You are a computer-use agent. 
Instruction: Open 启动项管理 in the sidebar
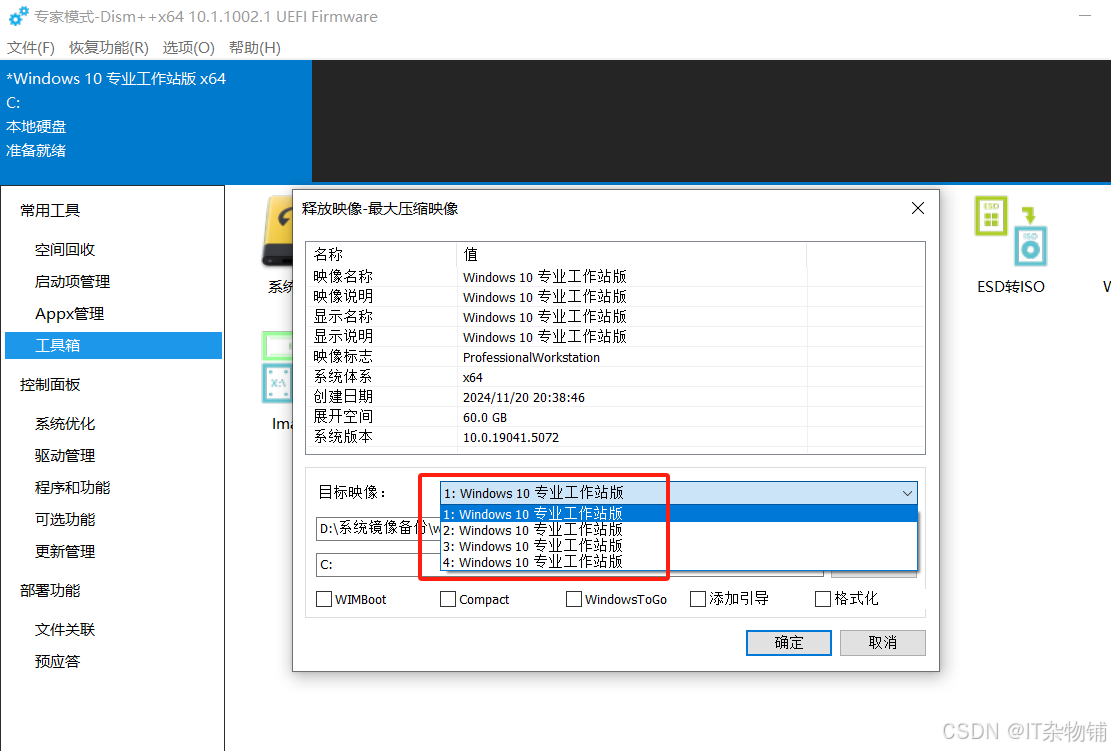[72, 281]
